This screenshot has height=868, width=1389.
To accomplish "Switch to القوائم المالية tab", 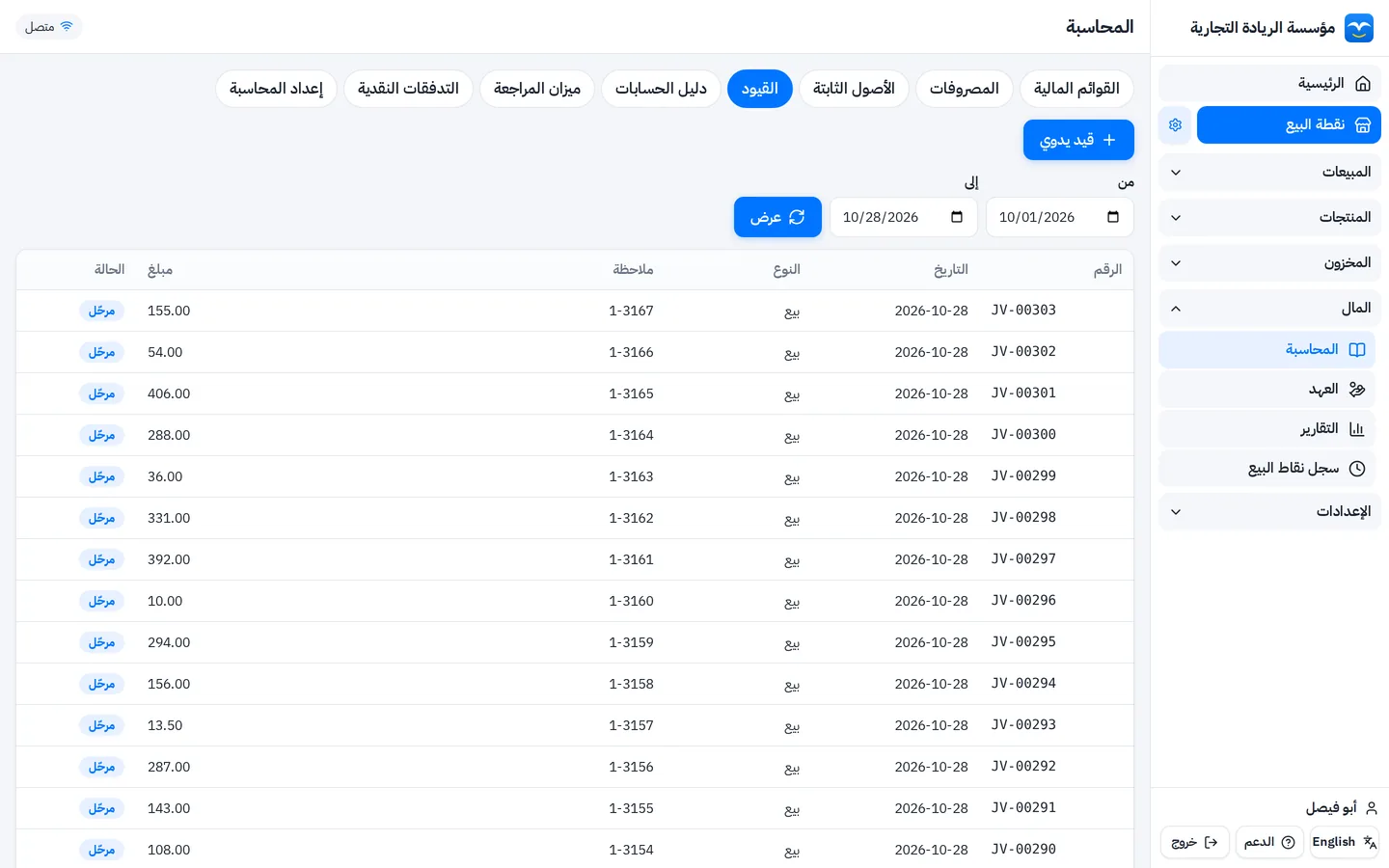I will (1076, 89).
